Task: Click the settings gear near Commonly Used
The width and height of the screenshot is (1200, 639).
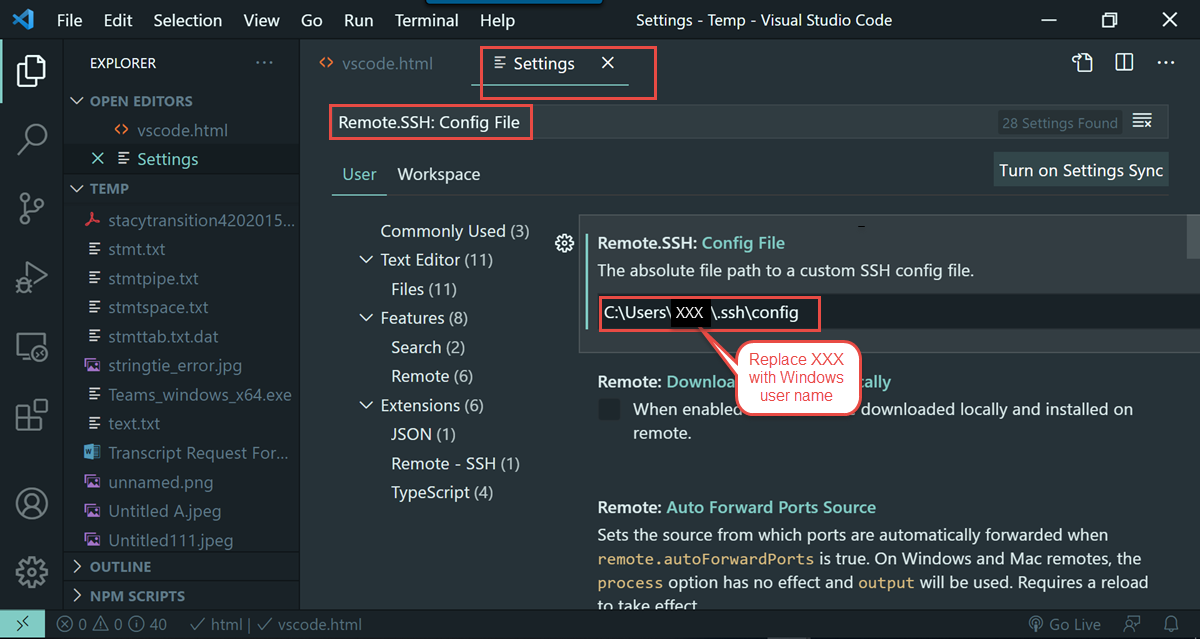Action: tap(564, 242)
